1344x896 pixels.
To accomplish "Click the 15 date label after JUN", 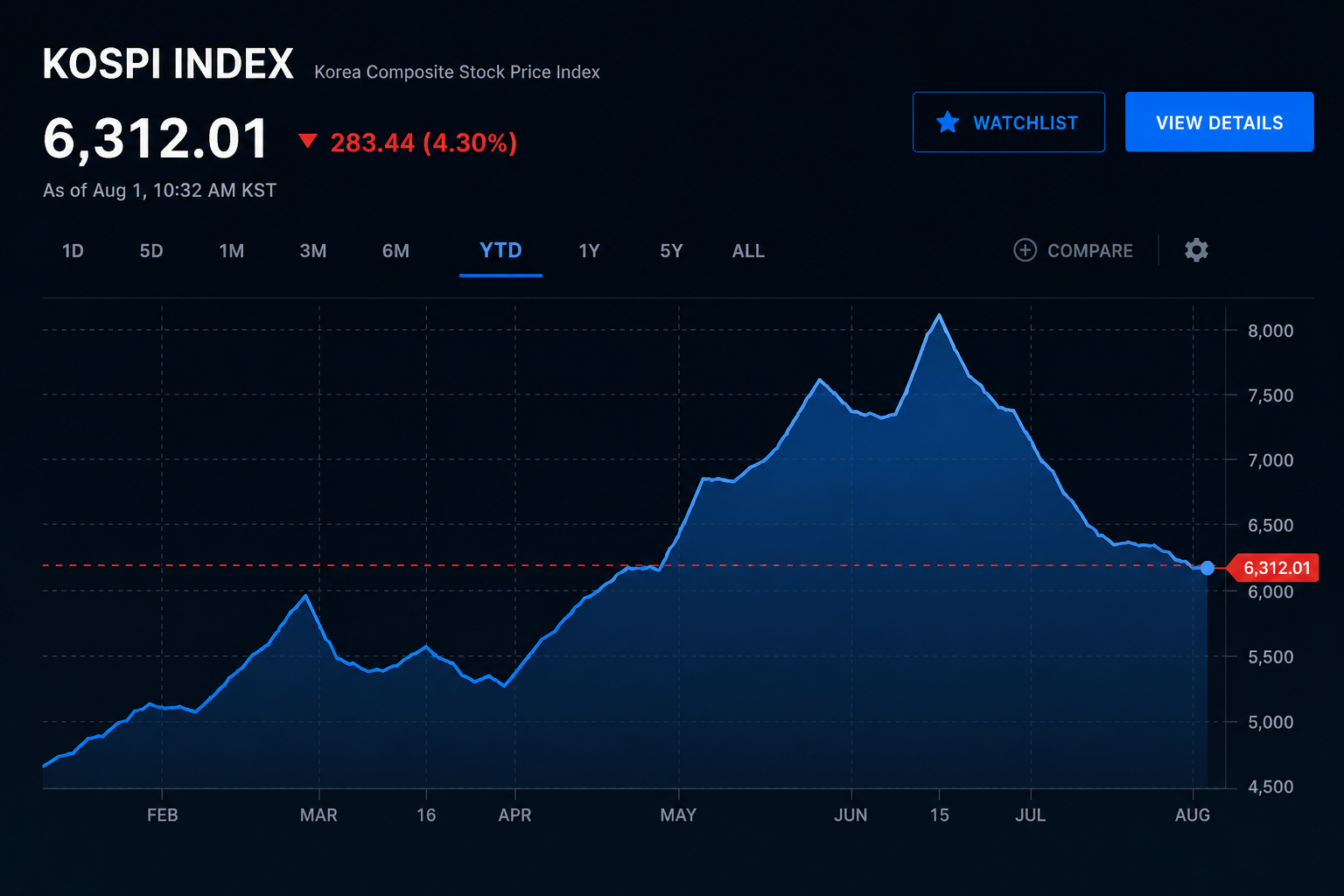I will click(939, 815).
